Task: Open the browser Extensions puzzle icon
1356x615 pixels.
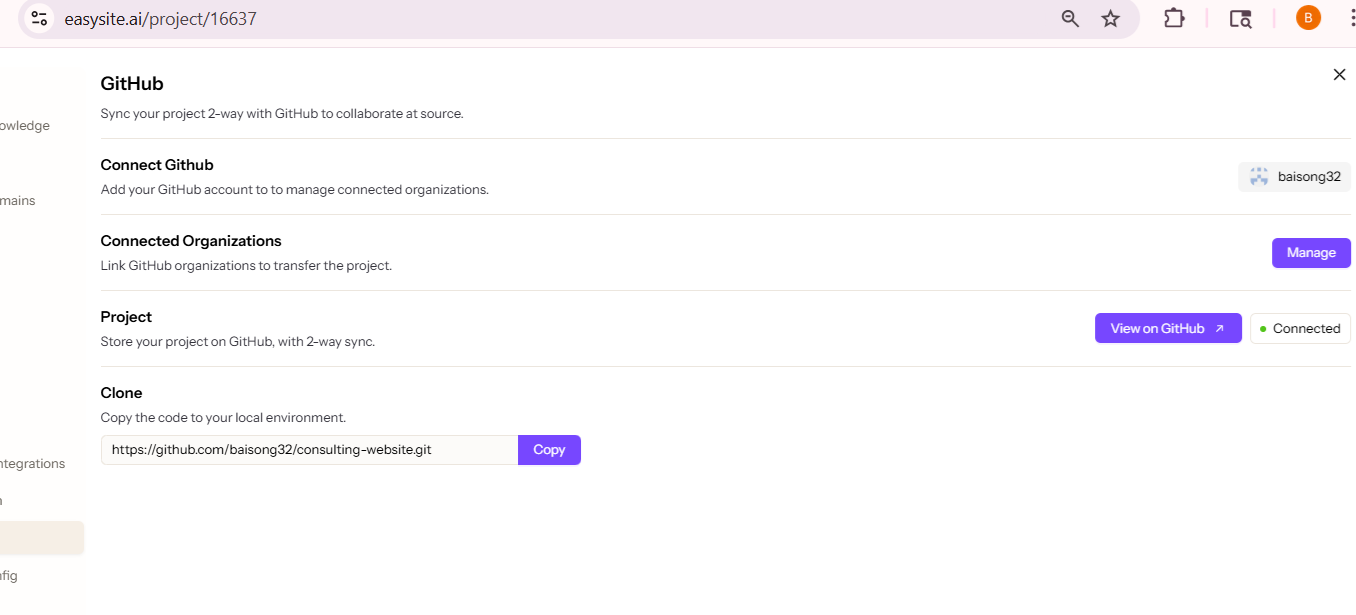Action: point(1174,18)
